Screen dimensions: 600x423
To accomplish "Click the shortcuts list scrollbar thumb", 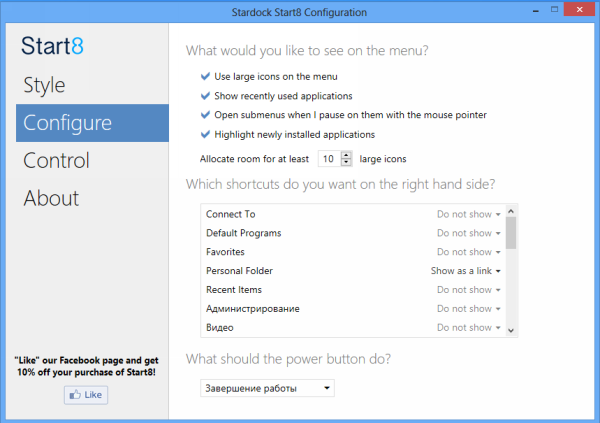I will pos(511,233).
